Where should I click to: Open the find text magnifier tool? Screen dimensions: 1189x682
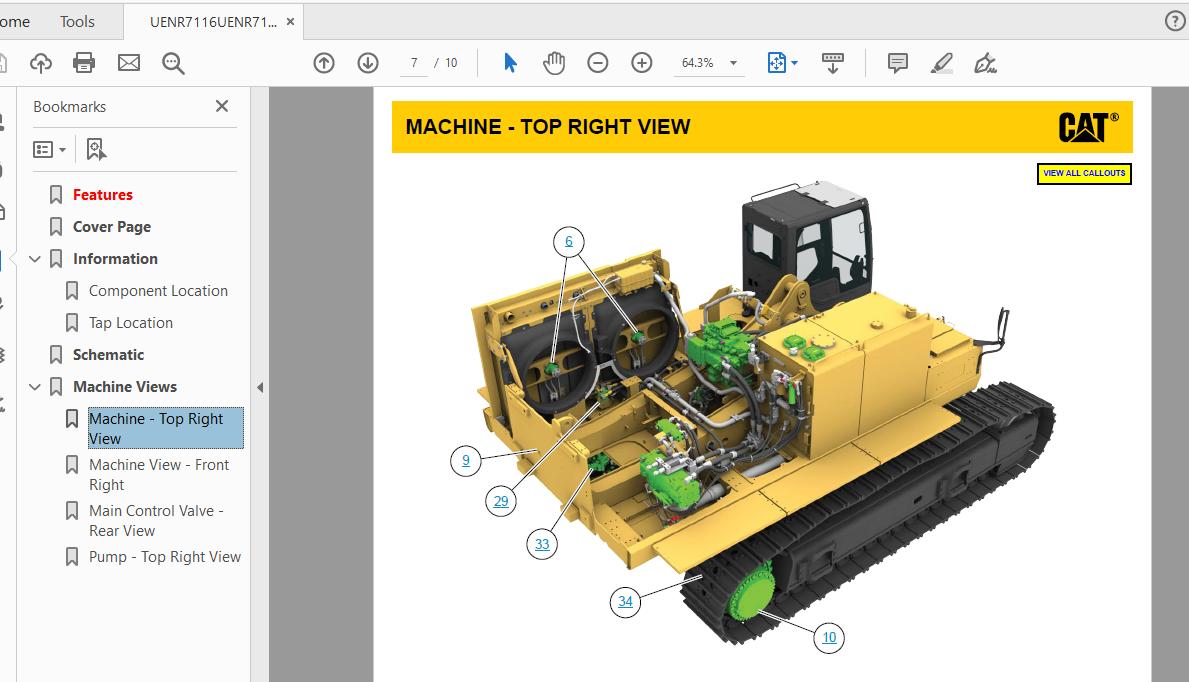173,63
